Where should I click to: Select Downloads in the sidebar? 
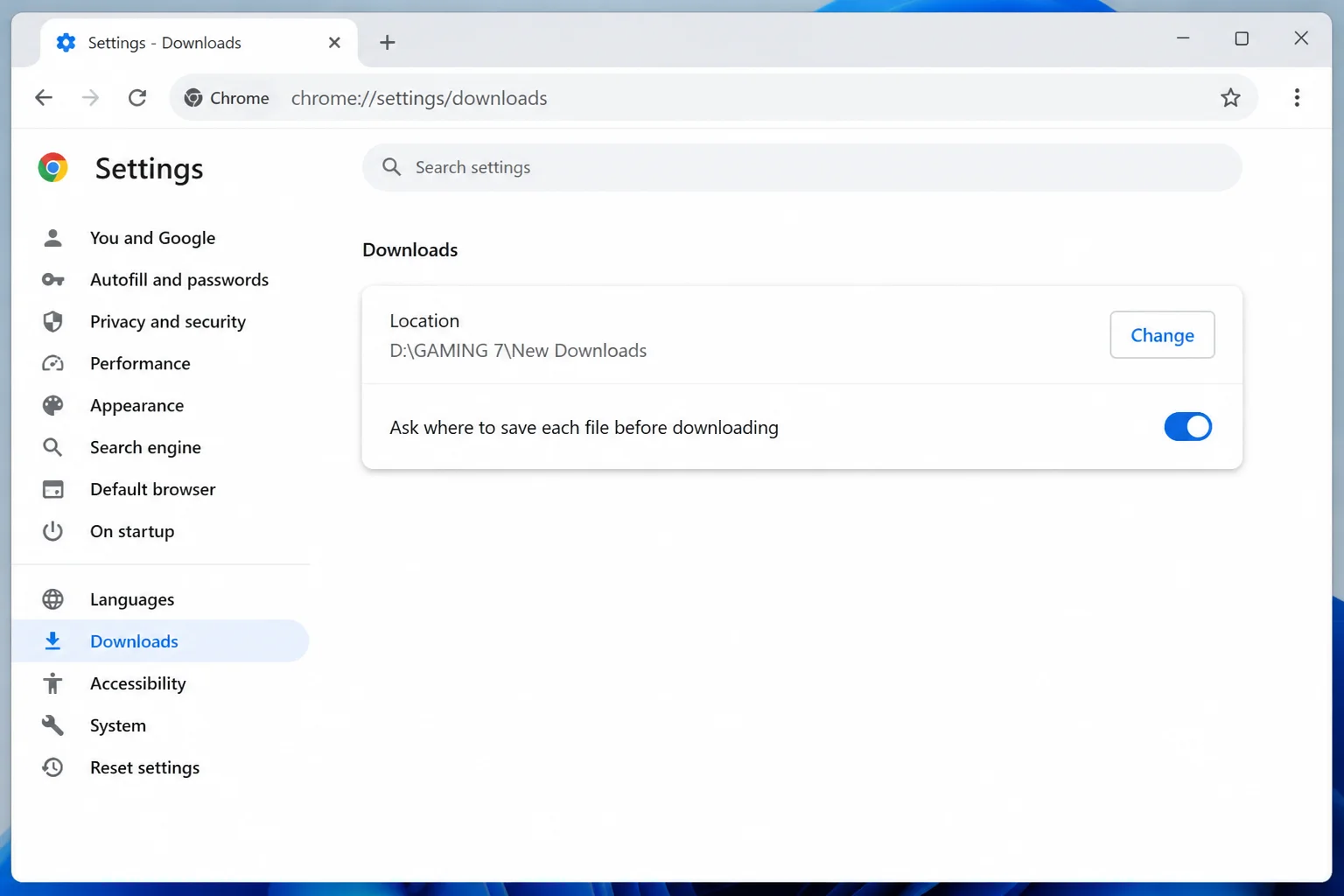click(x=160, y=641)
